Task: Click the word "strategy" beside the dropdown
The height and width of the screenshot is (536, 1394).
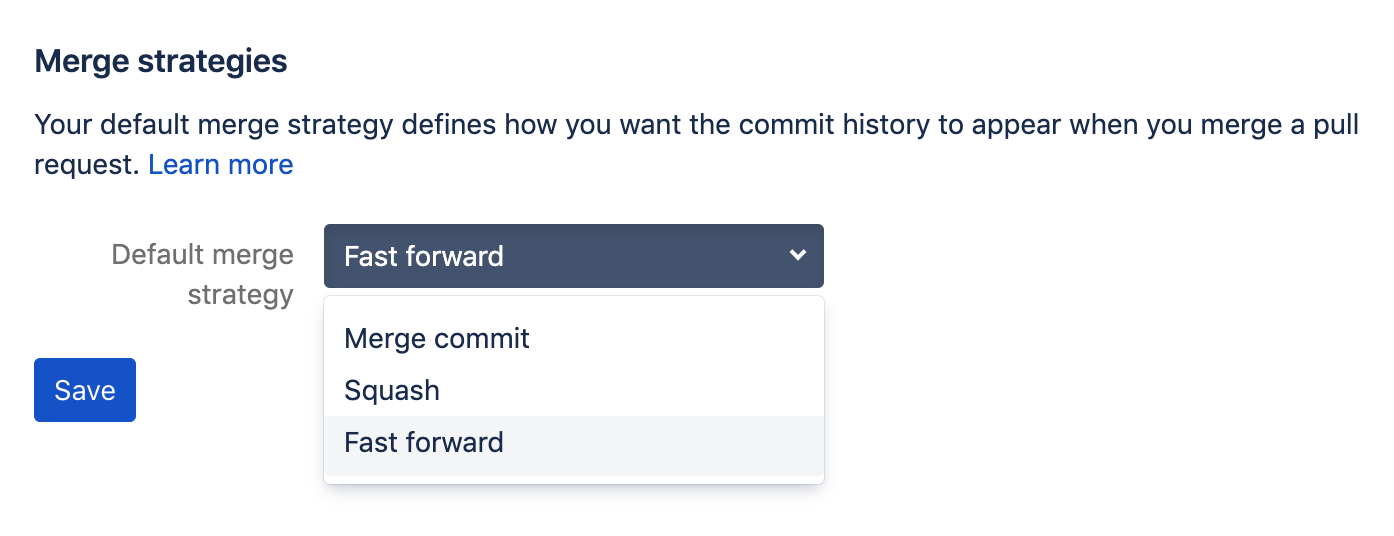Action: click(x=240, y=295)
